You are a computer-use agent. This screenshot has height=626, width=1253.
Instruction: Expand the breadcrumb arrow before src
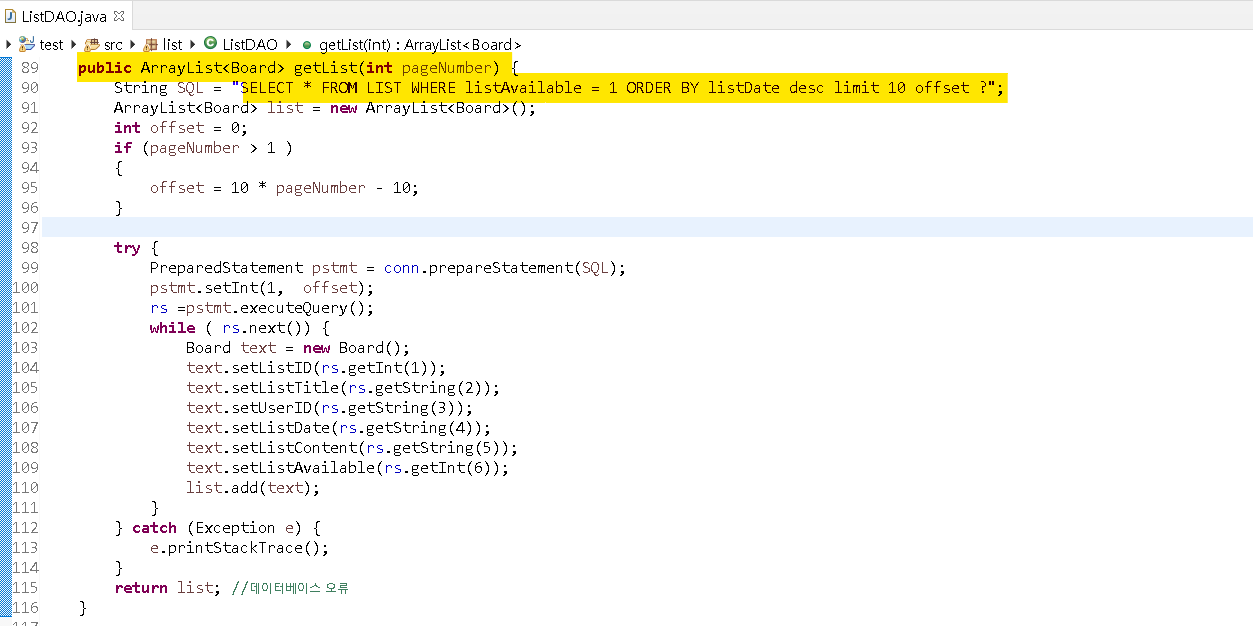point(74,44)
